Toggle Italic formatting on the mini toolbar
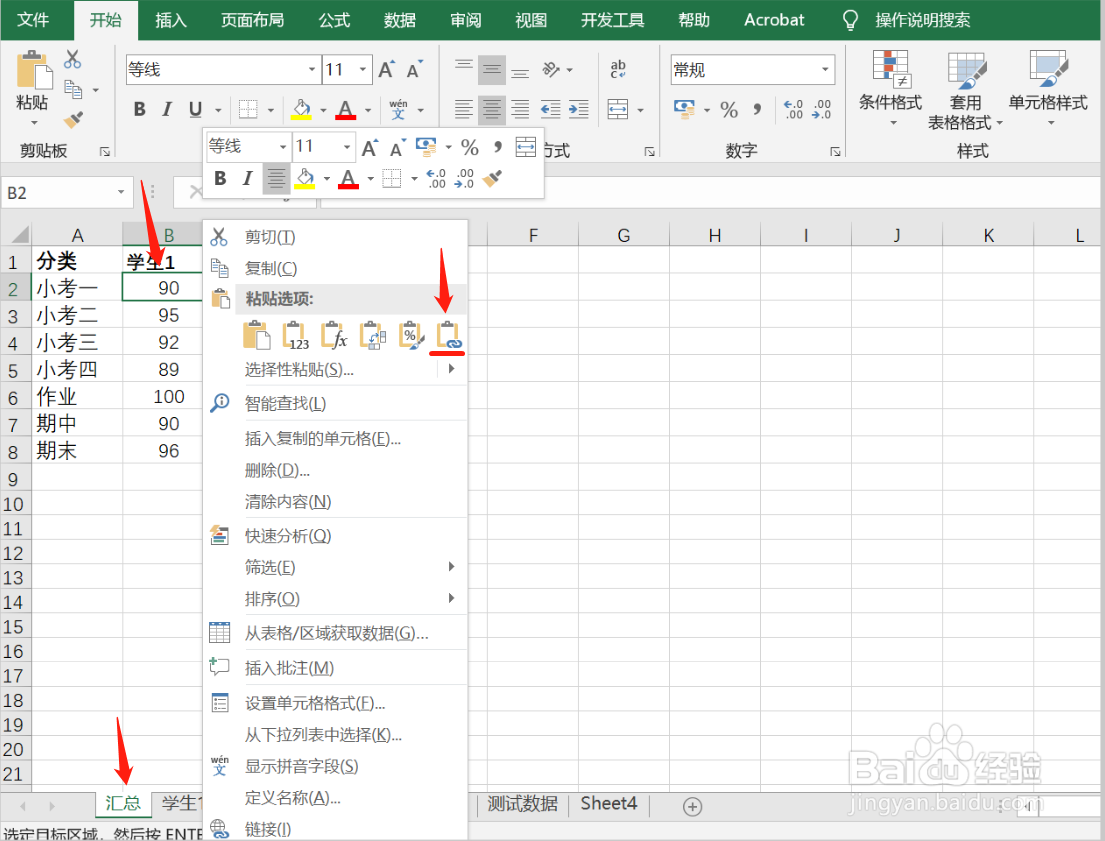Image resolution: width=1105 pixels, height=841 pixels. point(245,178)
